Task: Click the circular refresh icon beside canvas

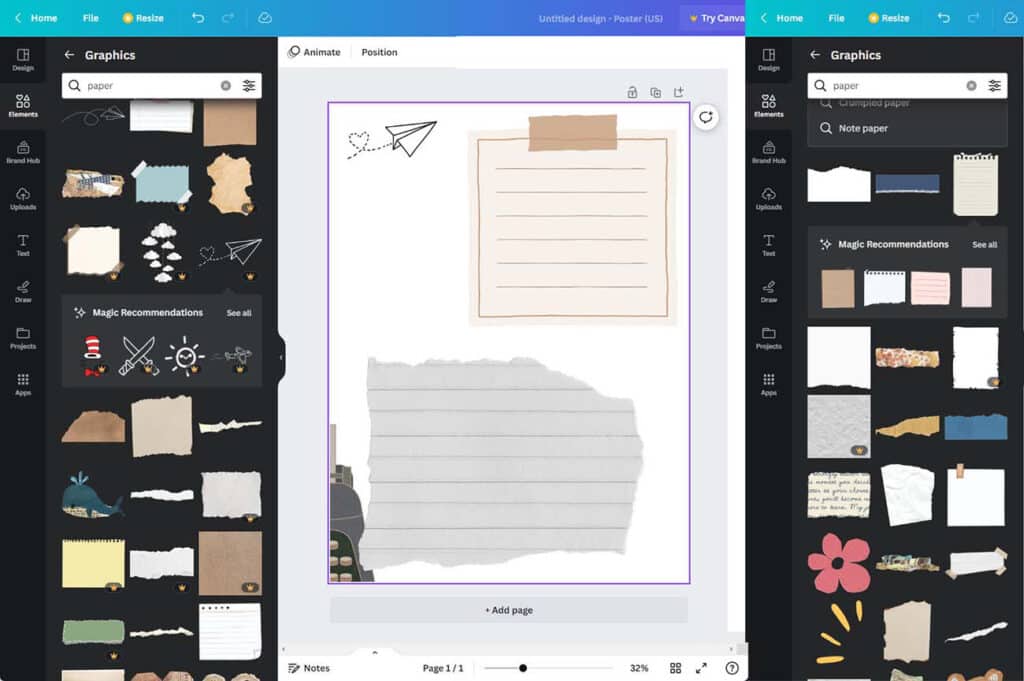Action: click(706, 117)
